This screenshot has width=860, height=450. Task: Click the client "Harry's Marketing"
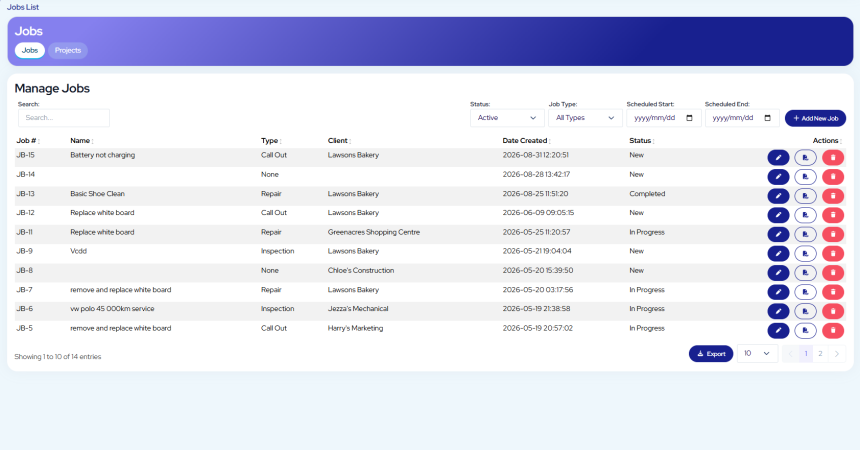[x=355, y=328]
